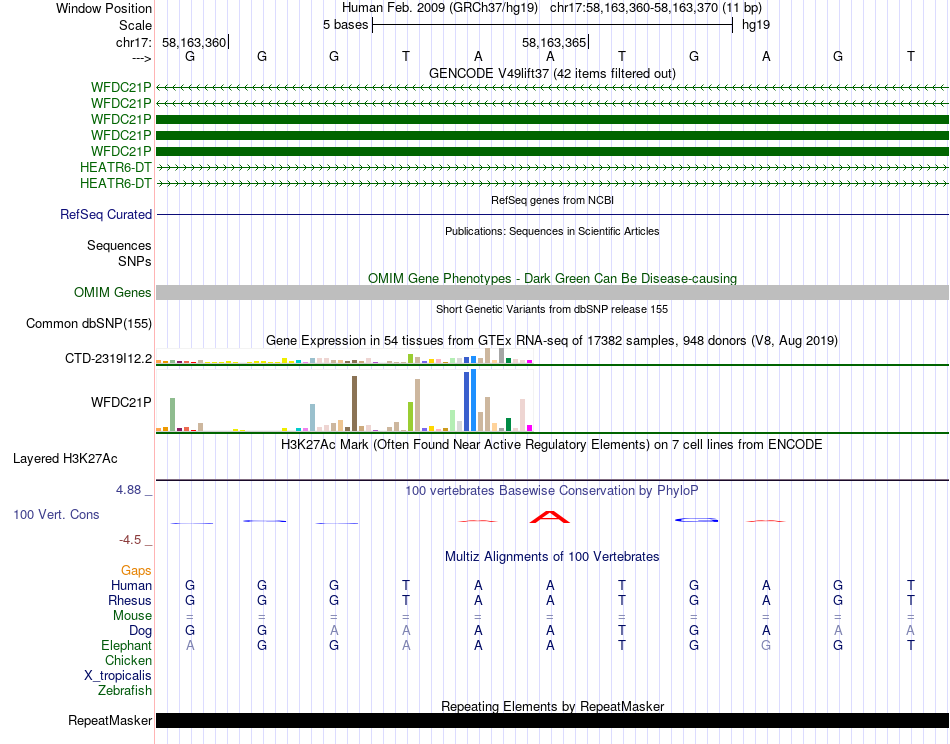Select the X_tropicalis species row label
950x744 pixels.
tap(118, 676)
